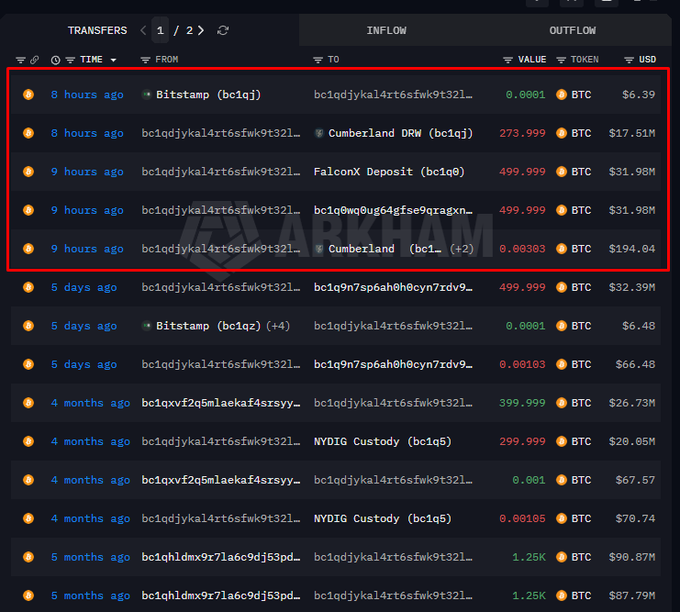Open the leftmost table filter icon

point(20,60)
